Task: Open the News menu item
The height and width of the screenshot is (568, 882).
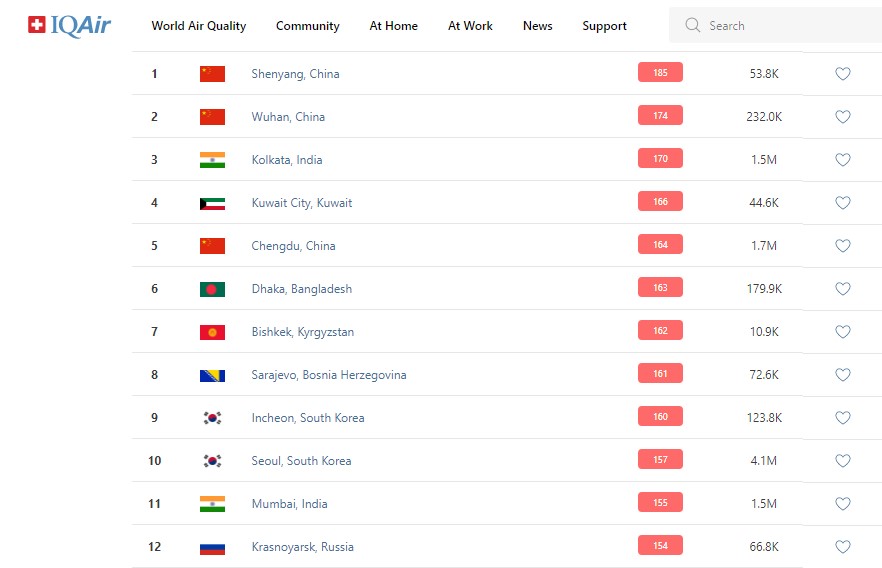Action: click(x=537, y=26)
